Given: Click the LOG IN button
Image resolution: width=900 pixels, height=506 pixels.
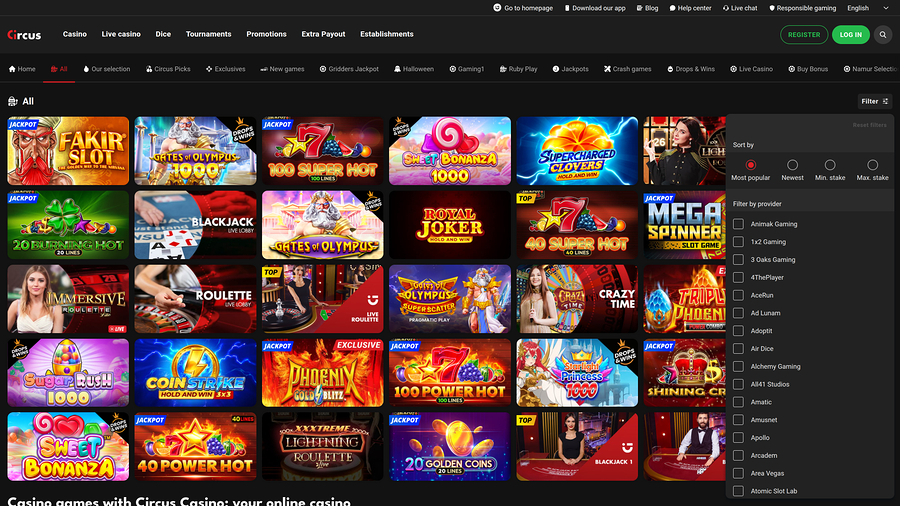Looking at the screenshot, I should click(x=851, y=35).
